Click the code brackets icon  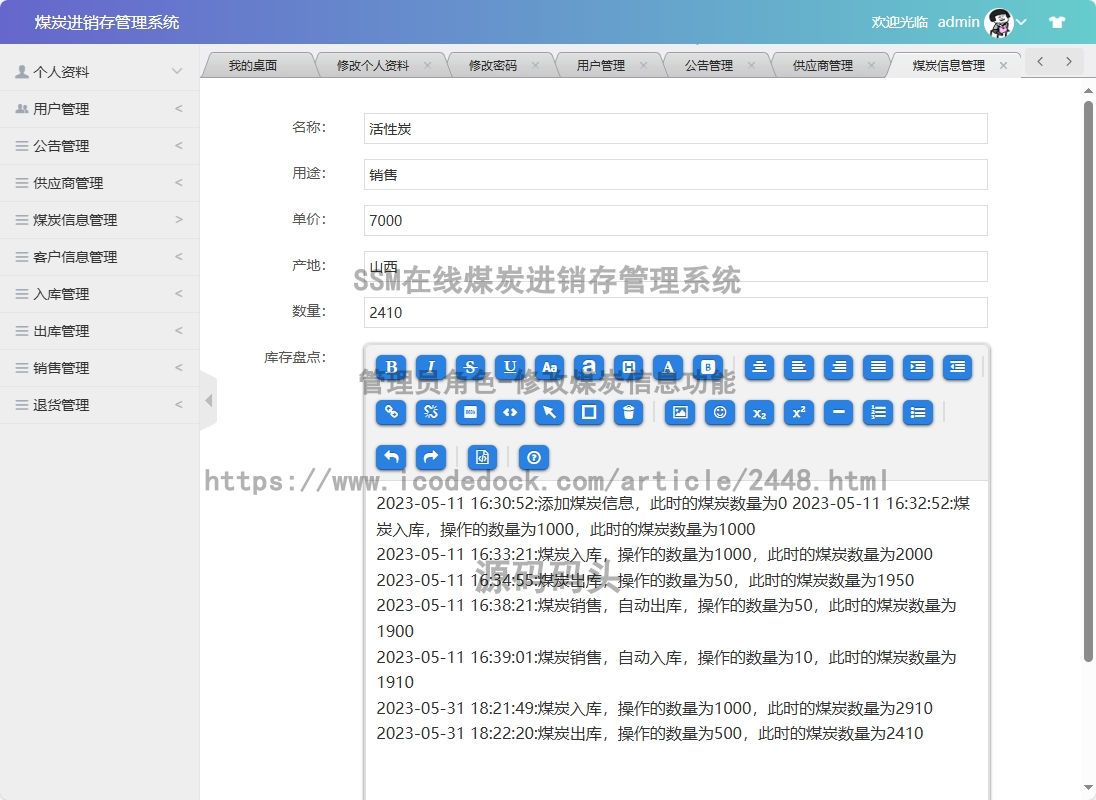(x=510, y=412)
